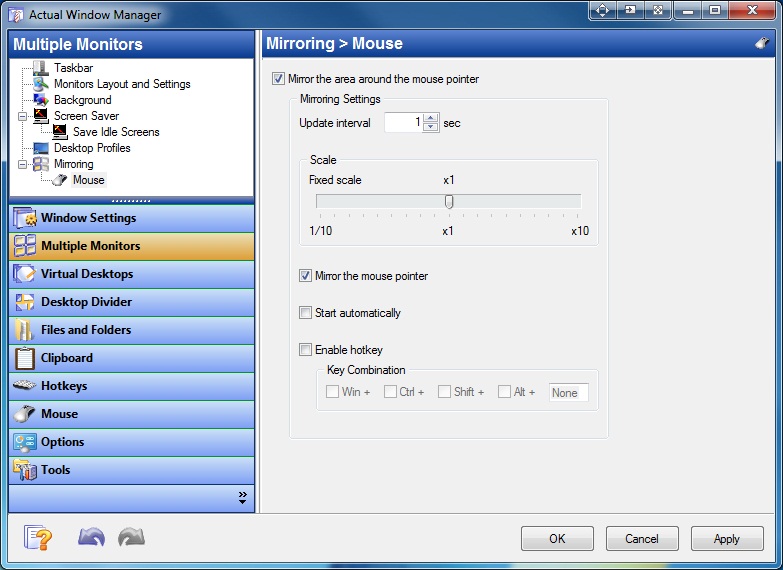Click the Options section icon
This screenshot has height=570, width=783.
[24, 442]
